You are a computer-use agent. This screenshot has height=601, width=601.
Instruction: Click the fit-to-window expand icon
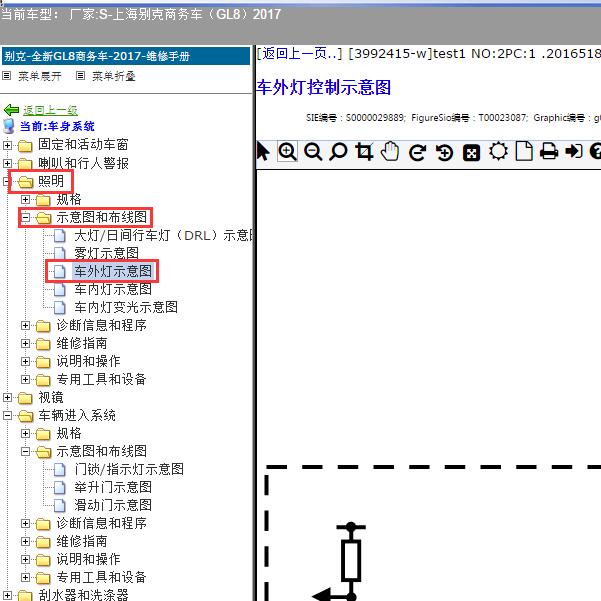pyautogui.click(x=471, y=153)
